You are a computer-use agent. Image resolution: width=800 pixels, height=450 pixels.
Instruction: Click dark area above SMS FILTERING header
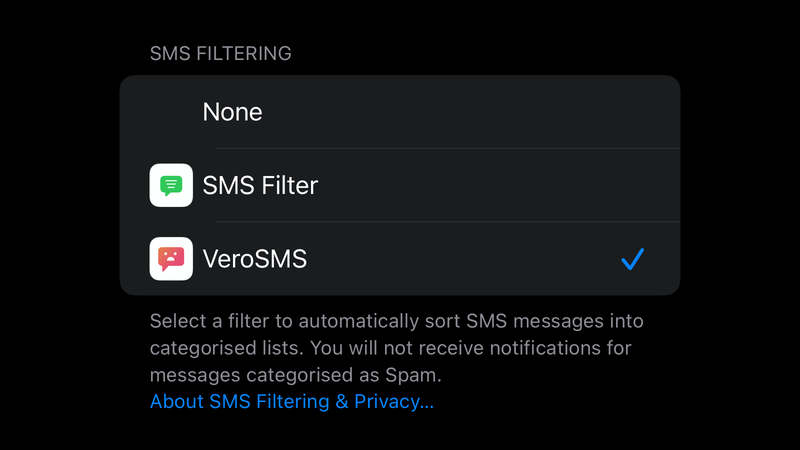400,20
